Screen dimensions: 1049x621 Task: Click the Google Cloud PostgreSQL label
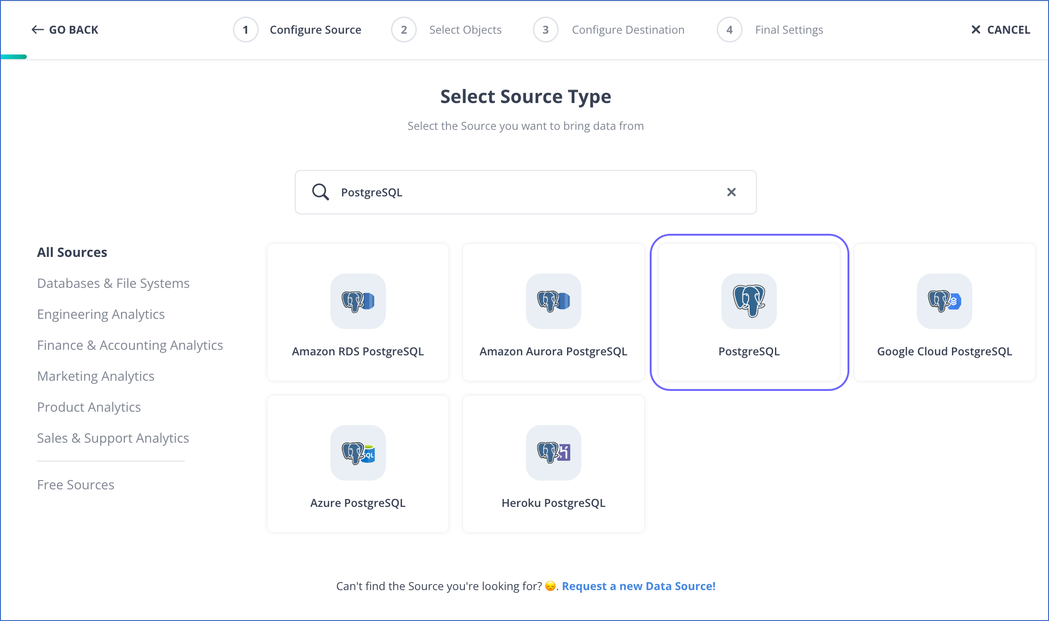point(944,351)
